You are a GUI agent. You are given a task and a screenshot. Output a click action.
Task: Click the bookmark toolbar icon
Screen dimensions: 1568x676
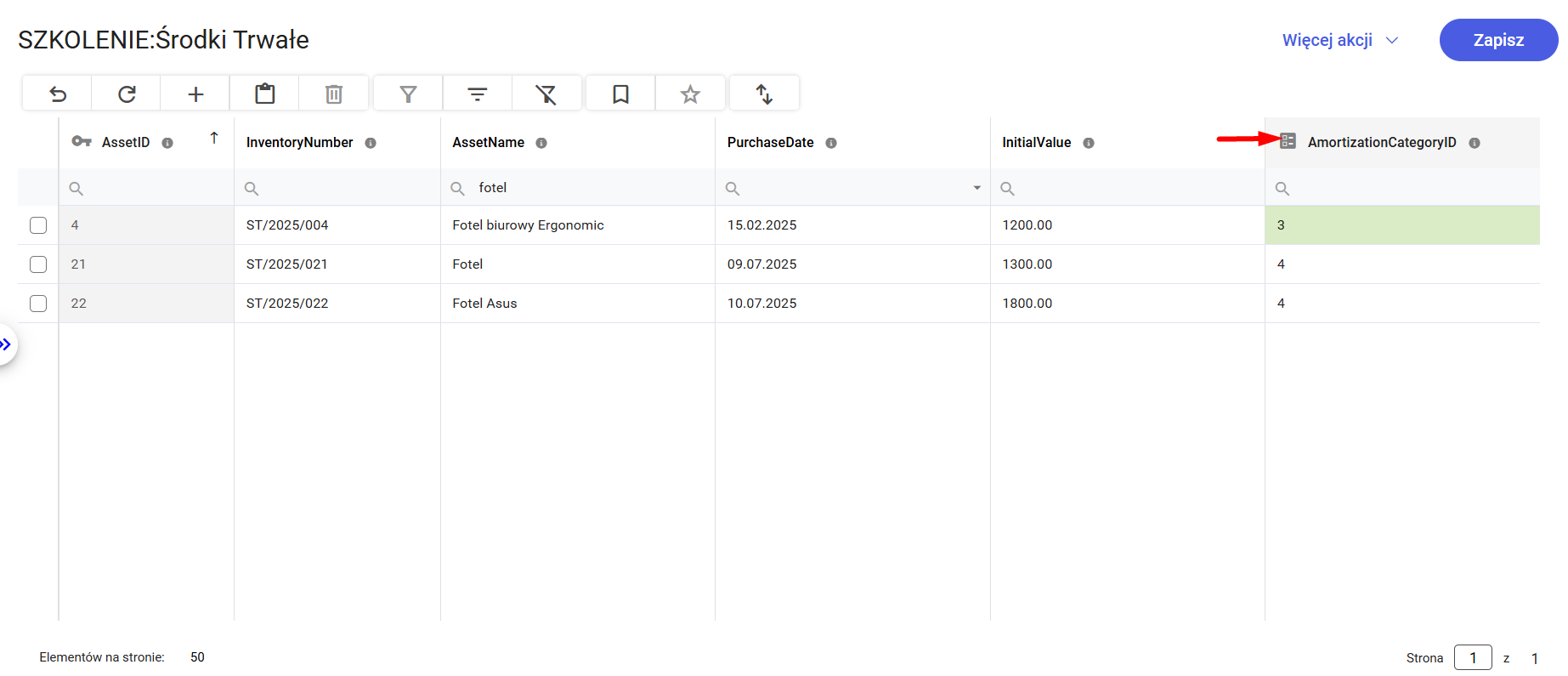(620, 94)
